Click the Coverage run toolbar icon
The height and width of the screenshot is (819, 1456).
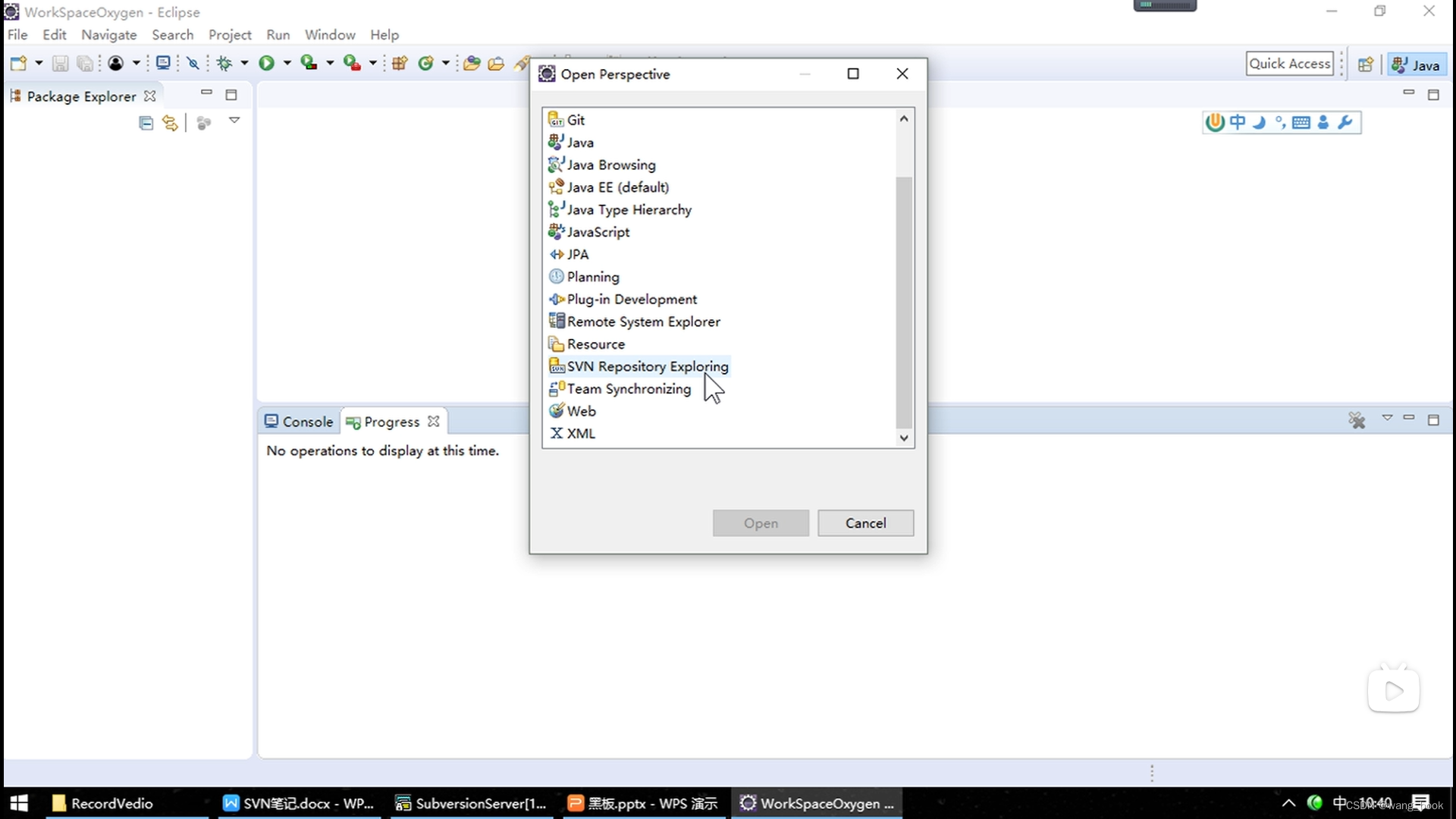[309, 63]
